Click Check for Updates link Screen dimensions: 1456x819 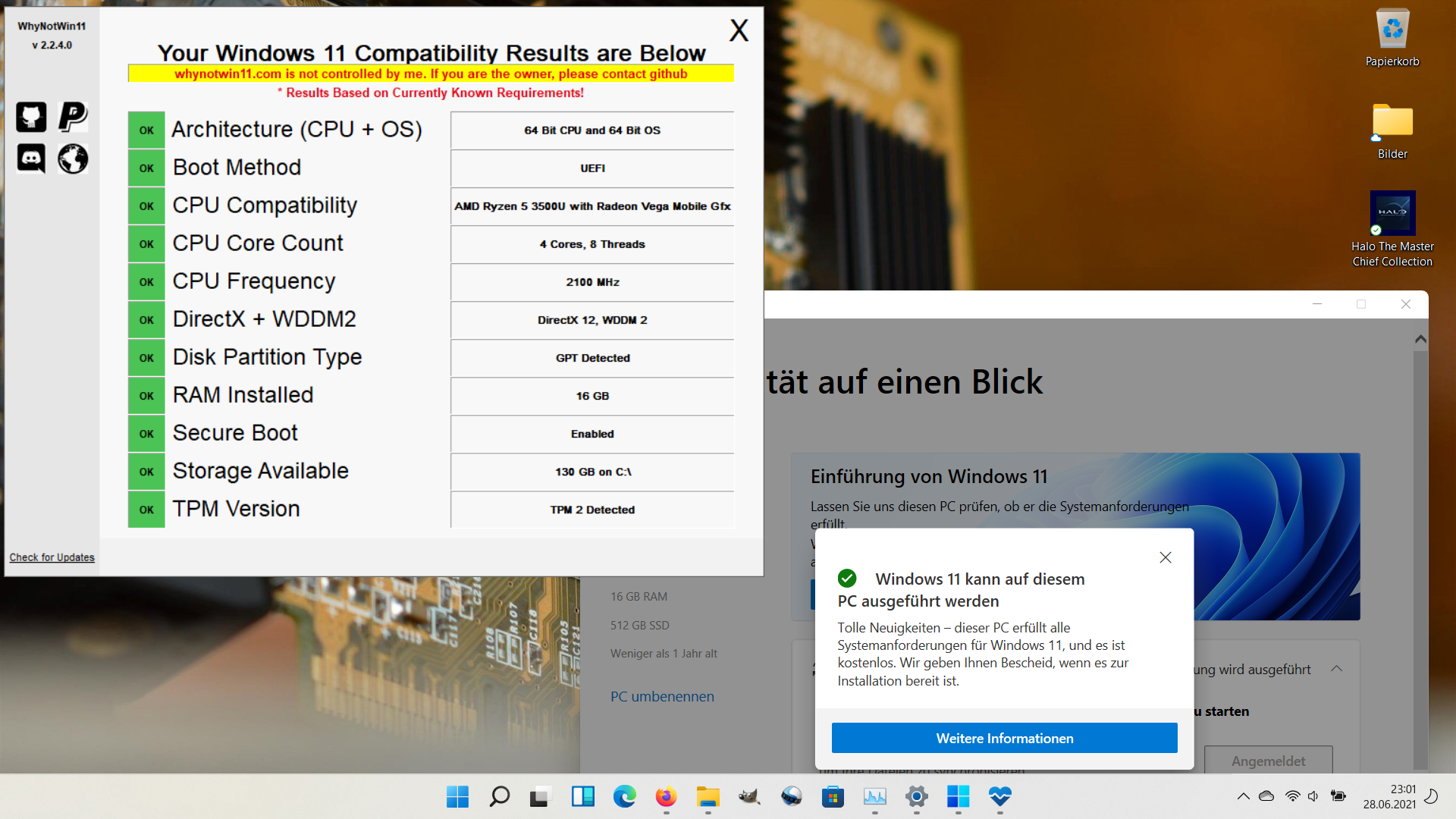[52, 557]
